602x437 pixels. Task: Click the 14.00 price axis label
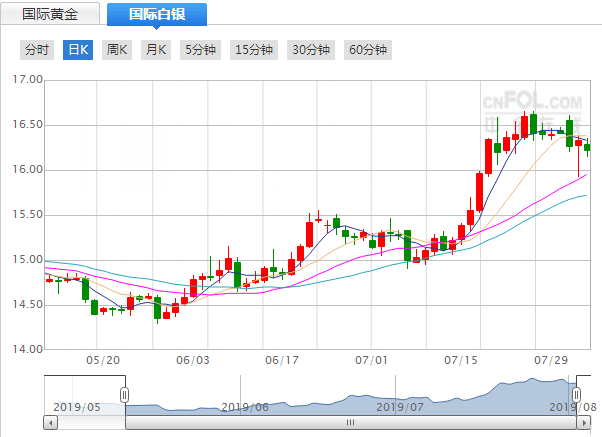tap(27, 349)
